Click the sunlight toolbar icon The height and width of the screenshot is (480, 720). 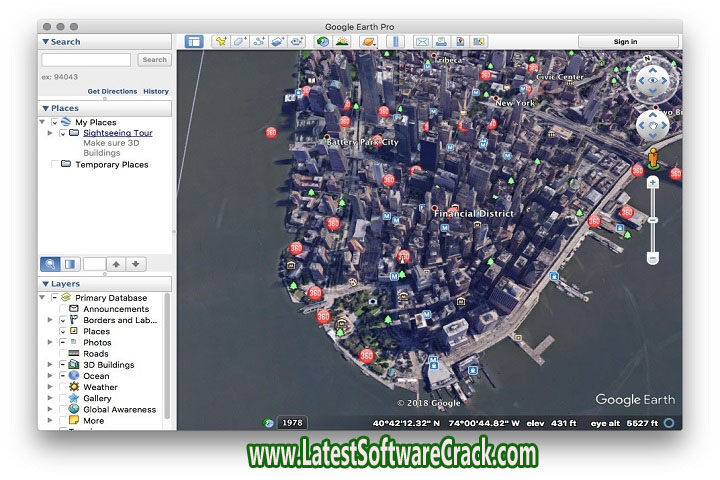tap(342, 41)
